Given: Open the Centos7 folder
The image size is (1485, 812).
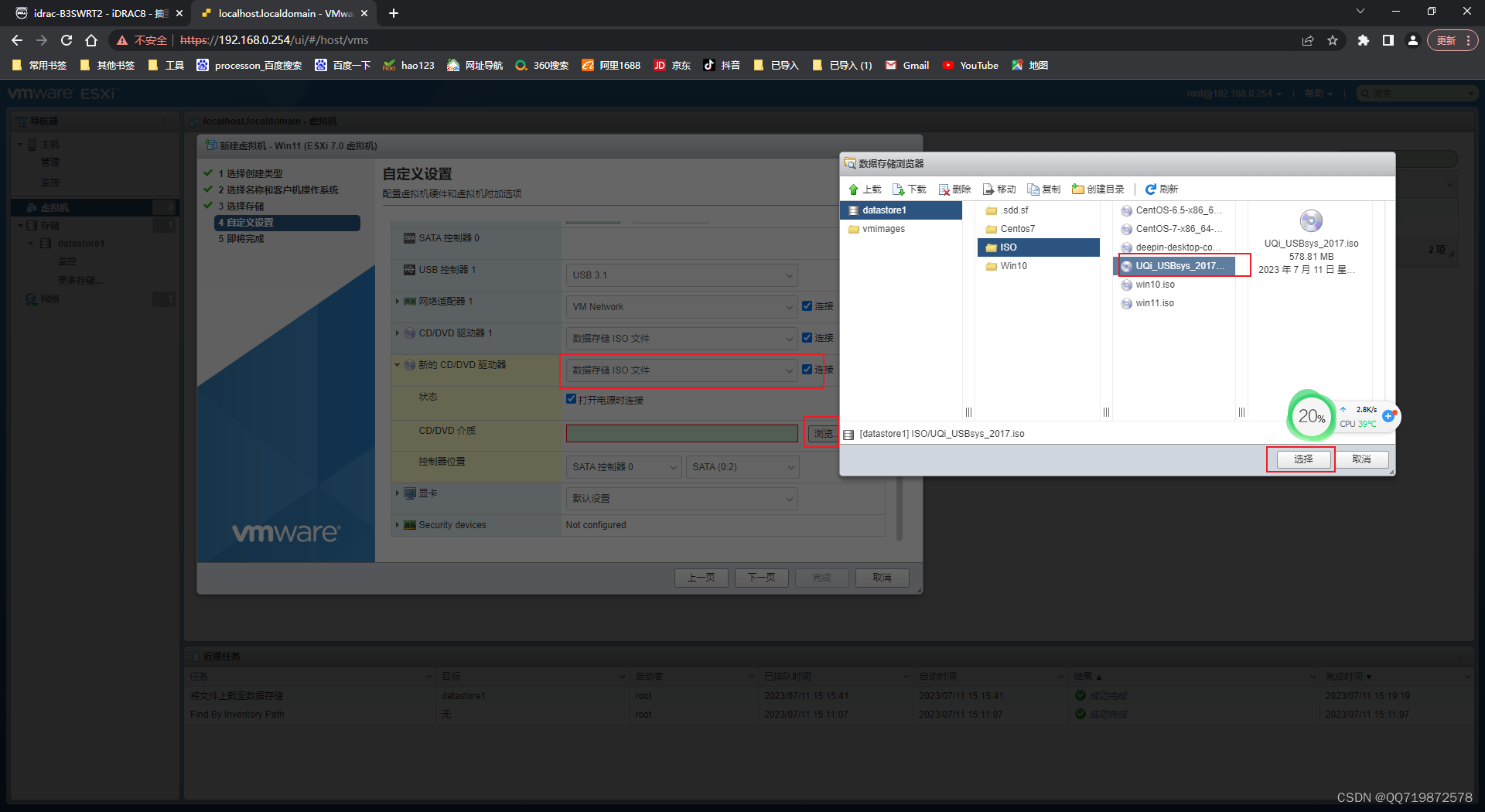Looking at the screenshot, I should click(1038, 229).
